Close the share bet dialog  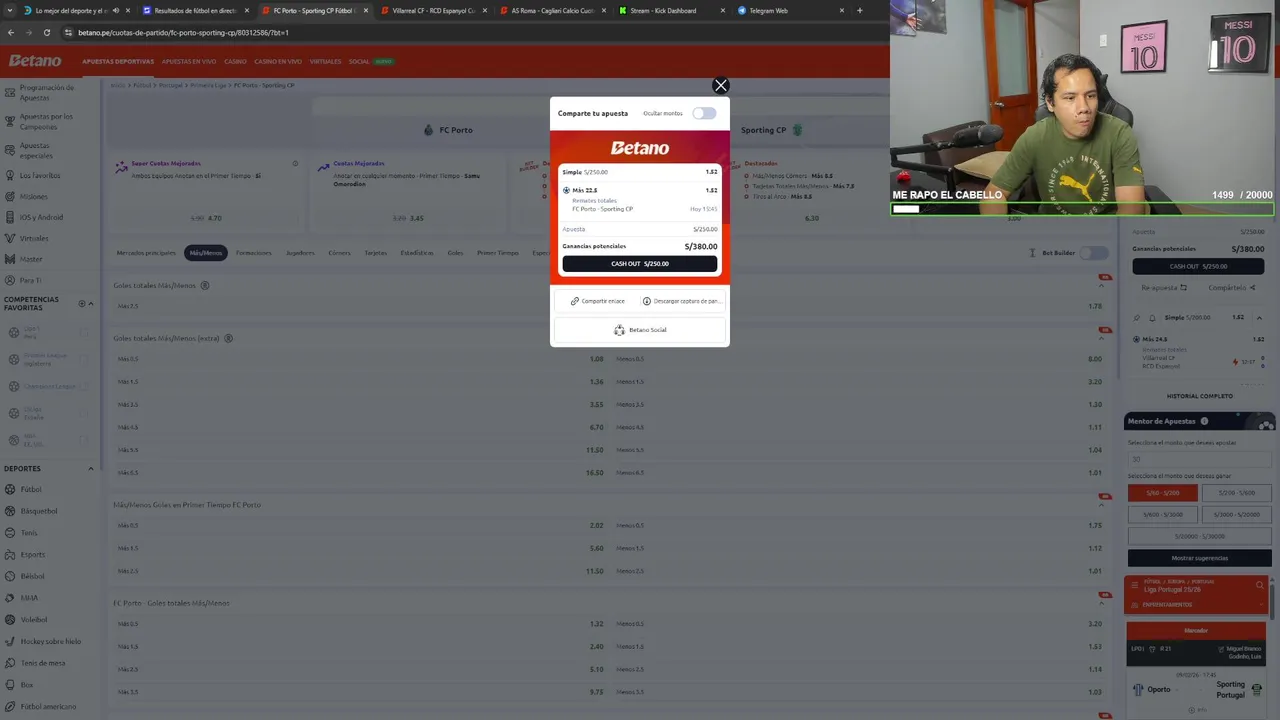(720, 86)
